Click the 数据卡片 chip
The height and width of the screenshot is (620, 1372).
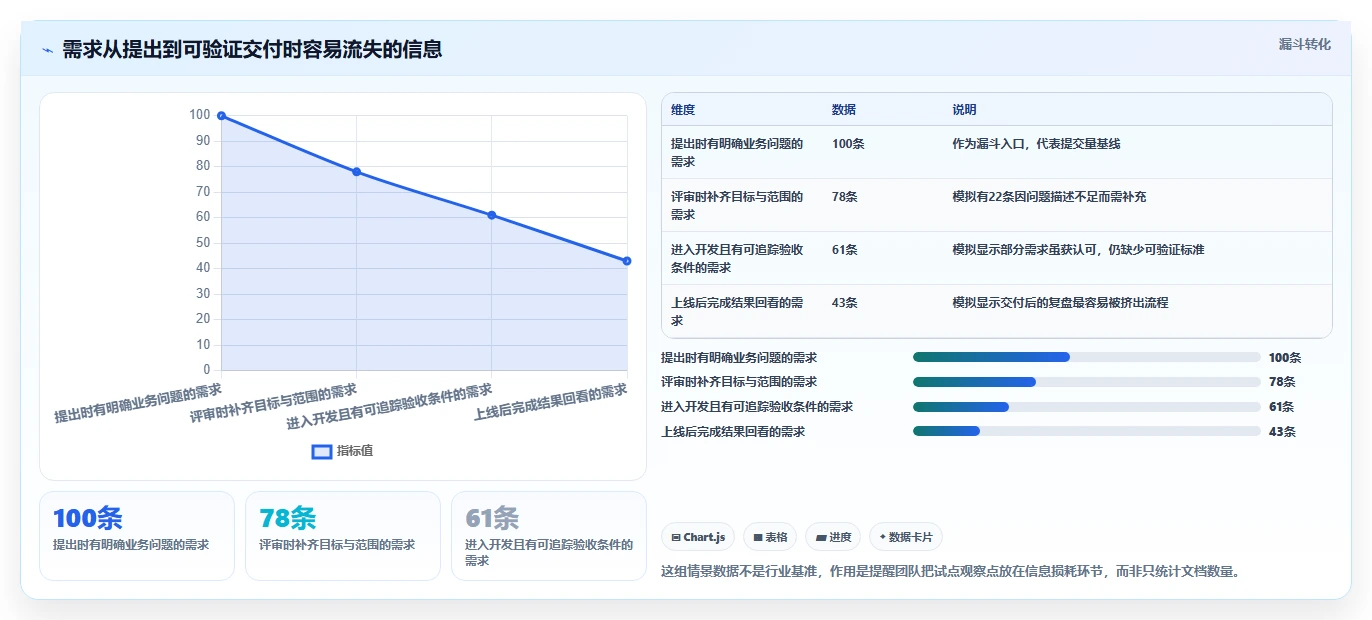pyautogui.click(x=906, y=537)
